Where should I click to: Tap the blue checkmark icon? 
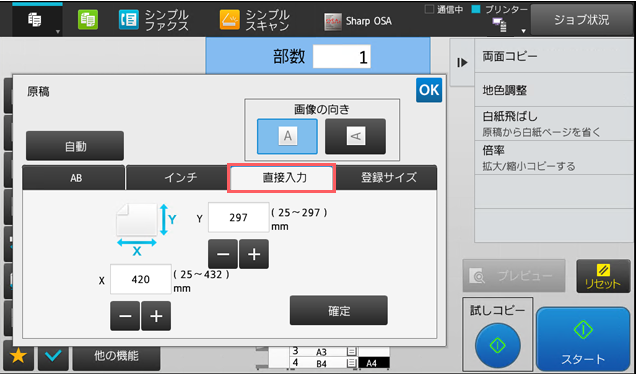point(54,356)
